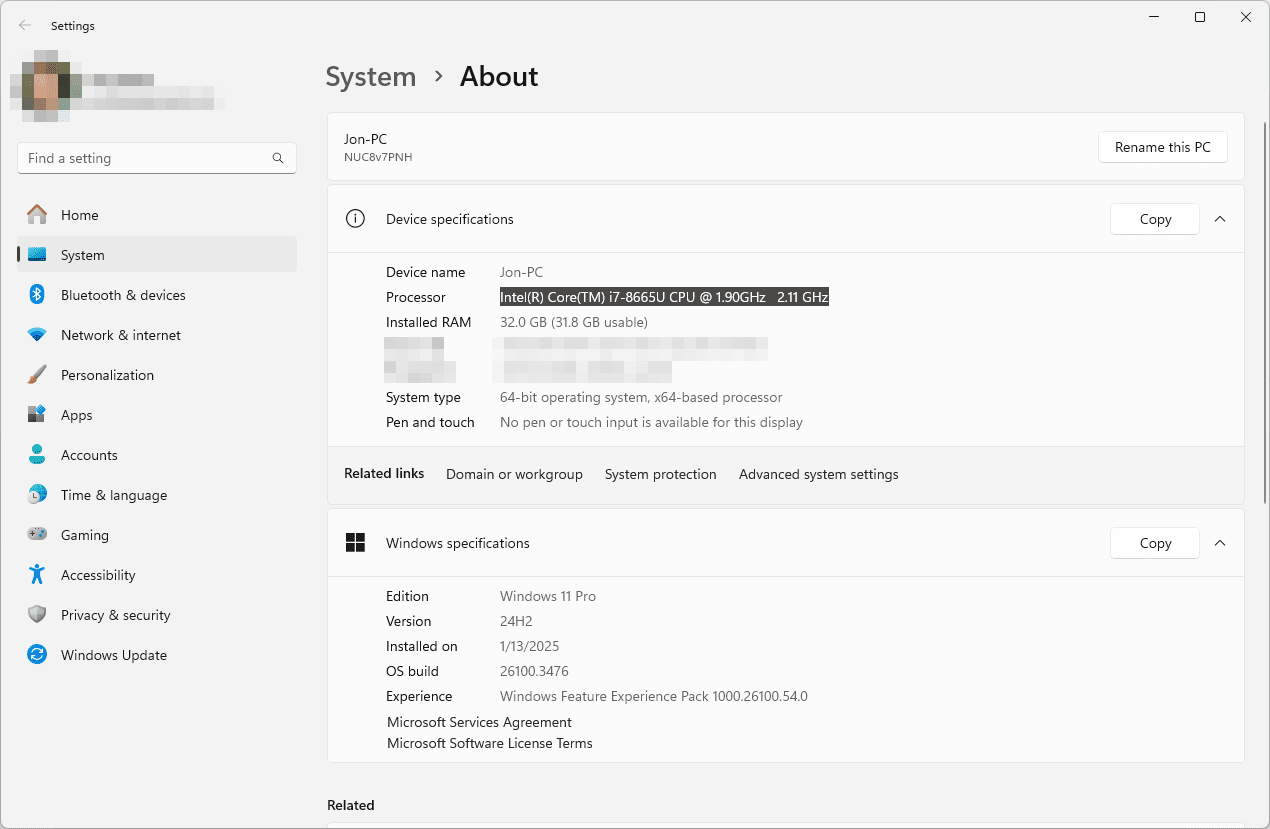This screenshot has width=1270, height=829.
Task: Click the Windows Update sync icon
Action: coord(37,655)
